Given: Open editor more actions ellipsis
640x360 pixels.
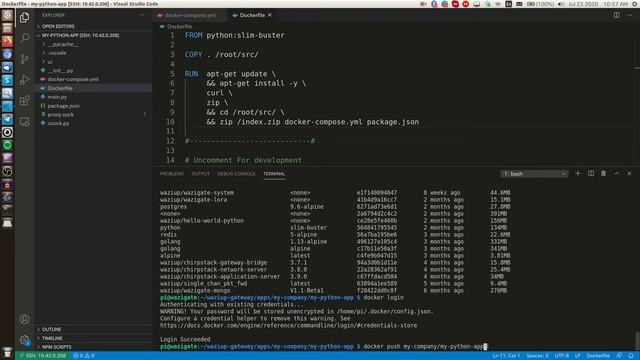Looking at the screenshot, I should 629,15.
